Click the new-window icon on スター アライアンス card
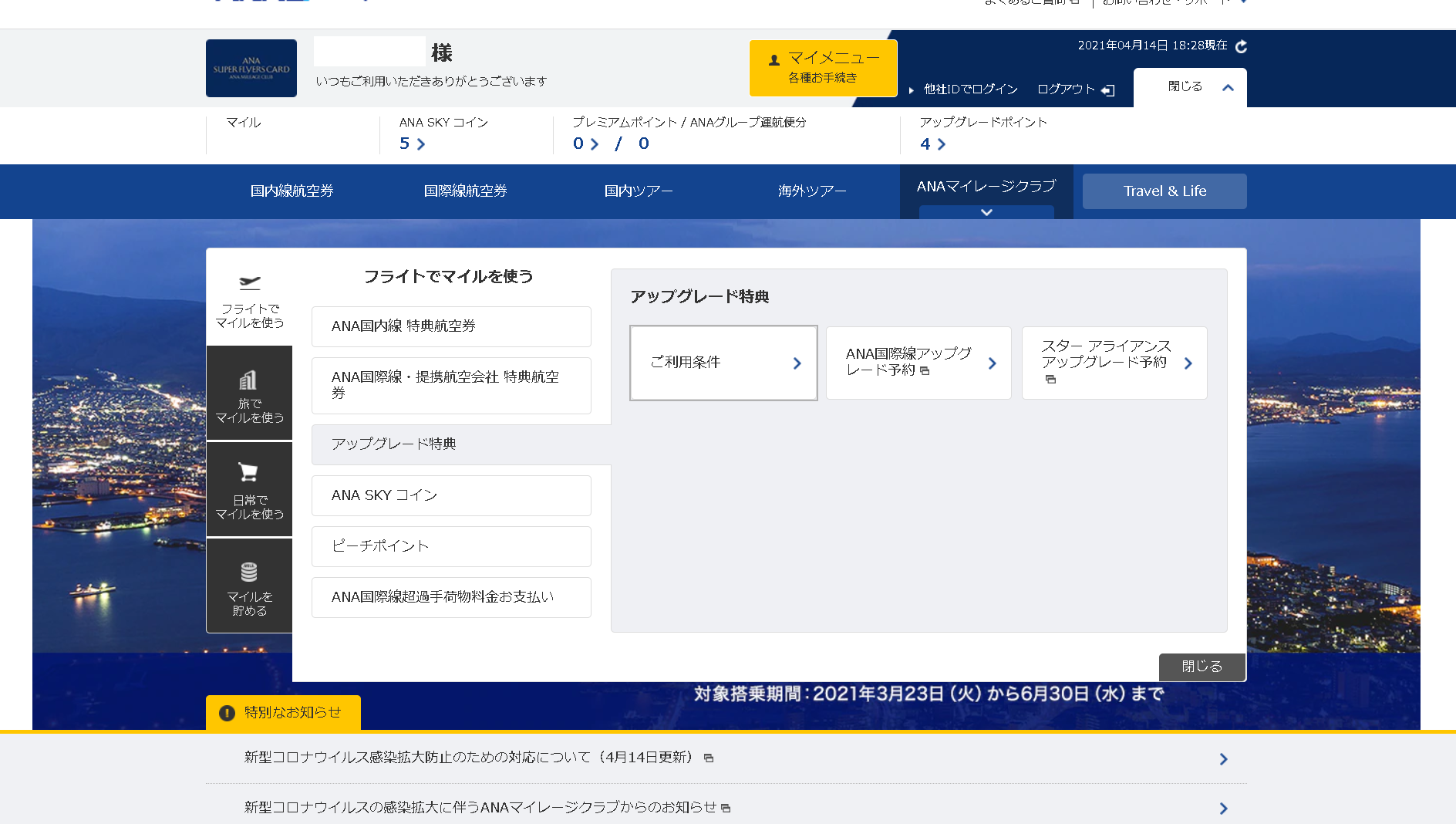Image resolution: width=1456 pixels, height=824 pixels. [1050, 379]
